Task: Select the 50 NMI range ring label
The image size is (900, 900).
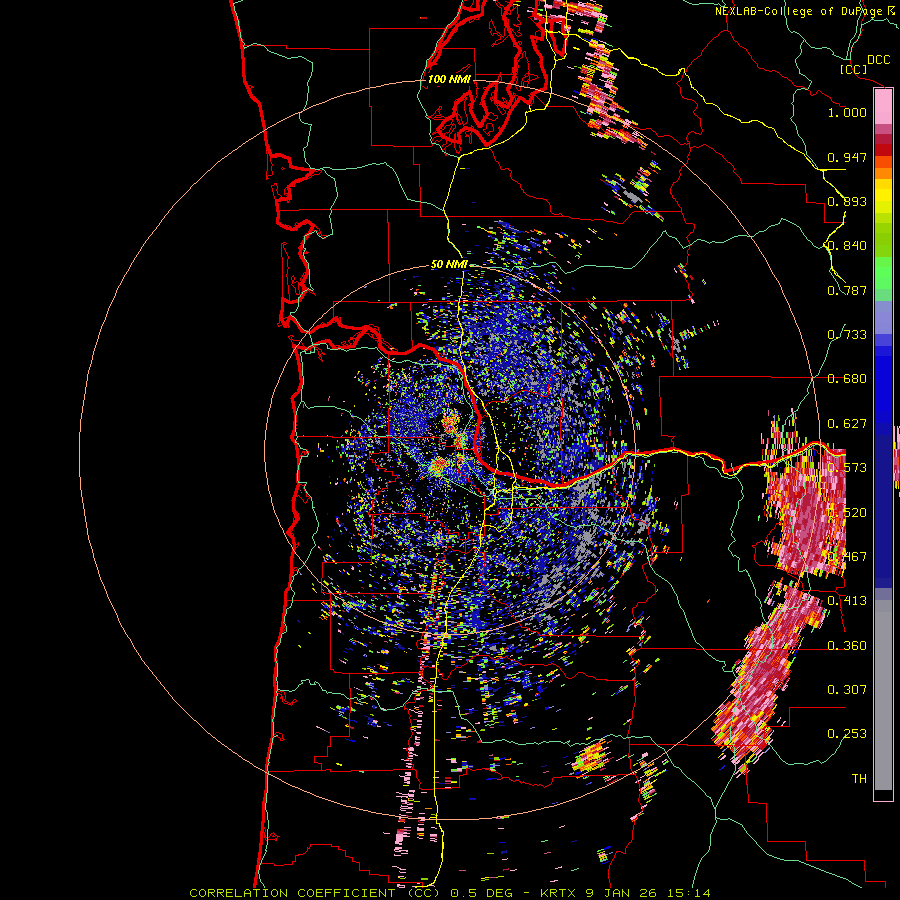Action: point(449,265)
